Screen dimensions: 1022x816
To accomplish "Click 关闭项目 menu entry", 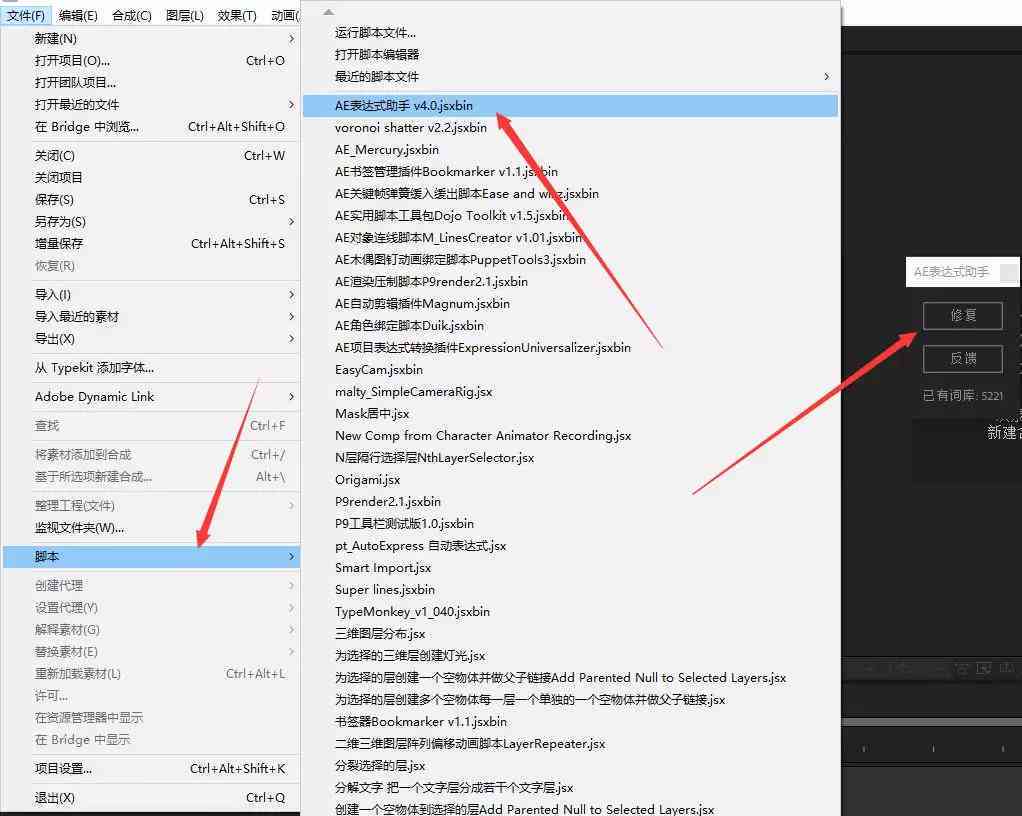I will click(151, 177).
